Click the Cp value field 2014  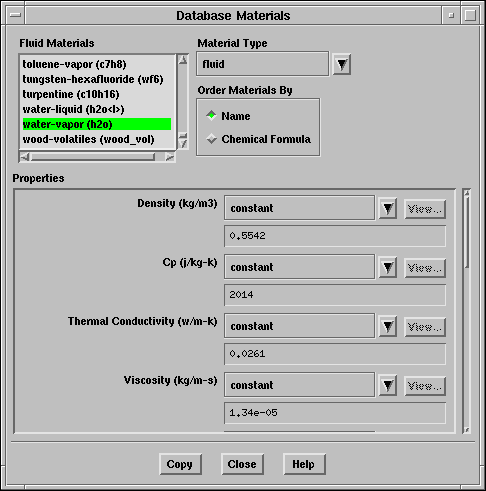335,295
